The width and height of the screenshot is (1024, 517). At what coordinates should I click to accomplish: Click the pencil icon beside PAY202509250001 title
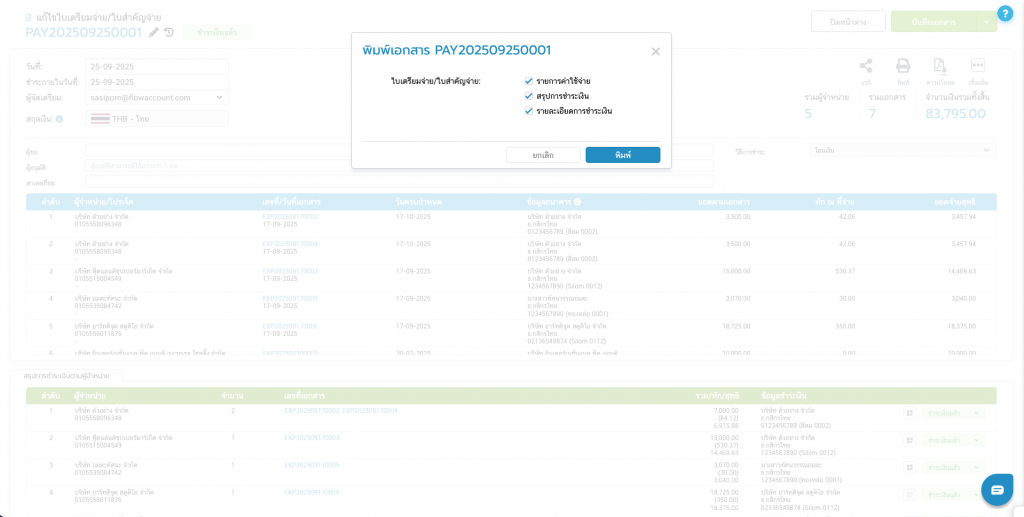click(x=154, y=32)
